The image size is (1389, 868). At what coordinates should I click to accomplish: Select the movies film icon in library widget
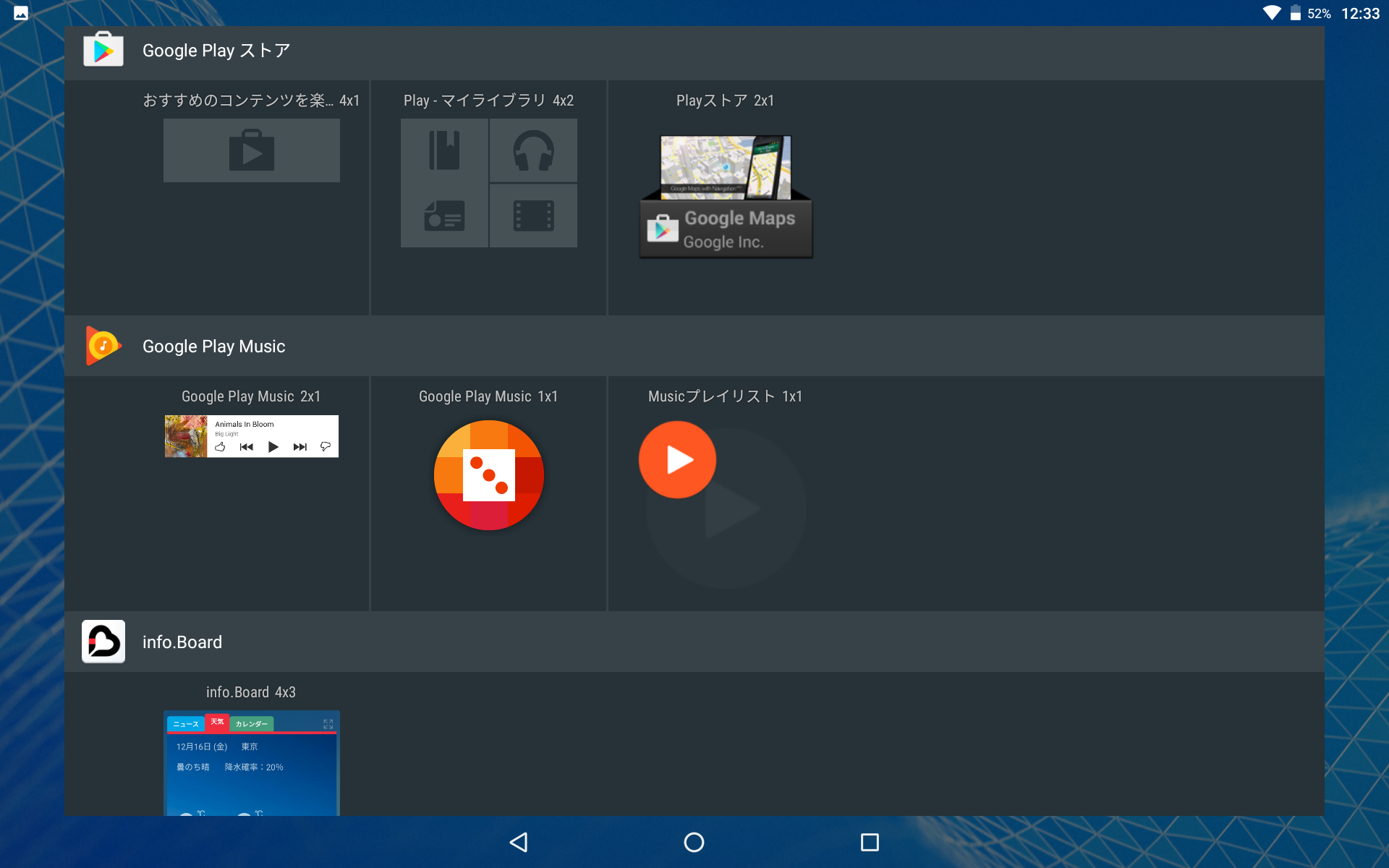pos(533,216)
